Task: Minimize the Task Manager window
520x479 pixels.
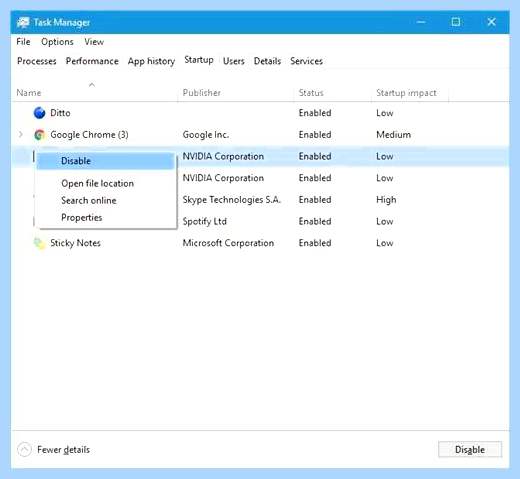Action: click(421, 22)
